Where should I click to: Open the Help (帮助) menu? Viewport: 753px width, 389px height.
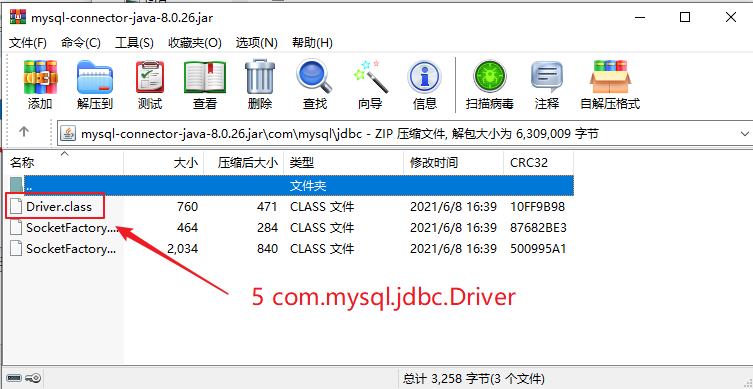(312, 43)
